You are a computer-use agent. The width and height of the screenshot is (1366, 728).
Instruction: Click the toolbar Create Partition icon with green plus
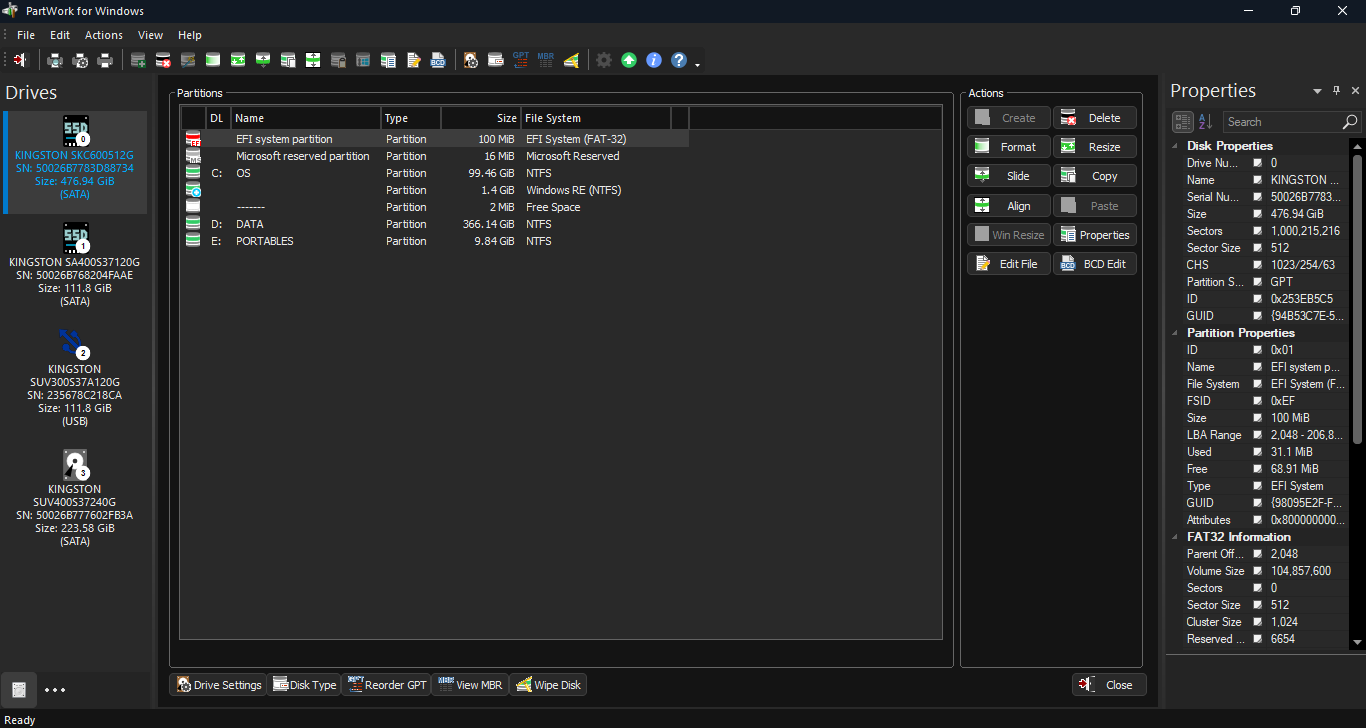pos(138,60)
